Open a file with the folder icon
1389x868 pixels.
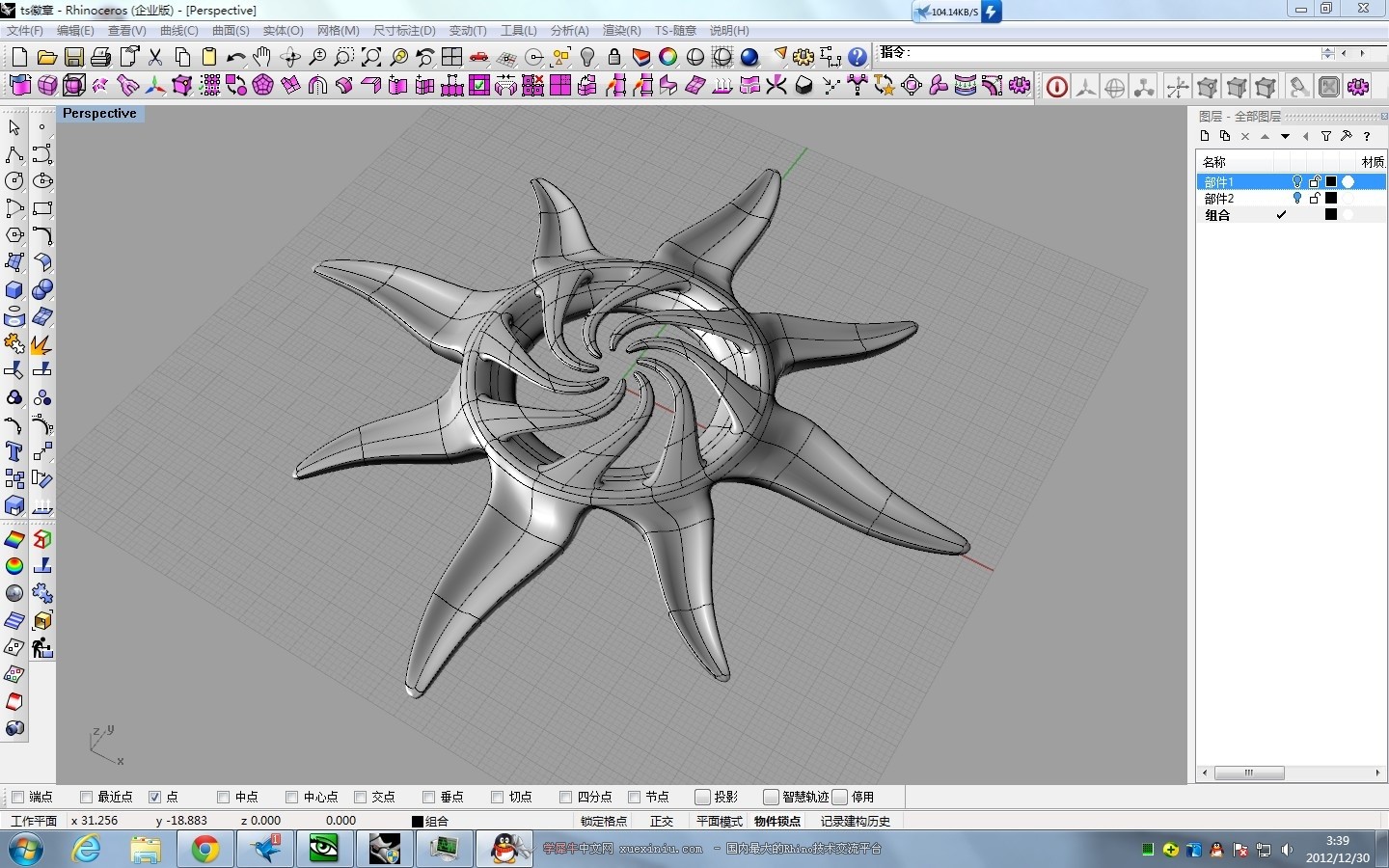click(x=46, y=57)
